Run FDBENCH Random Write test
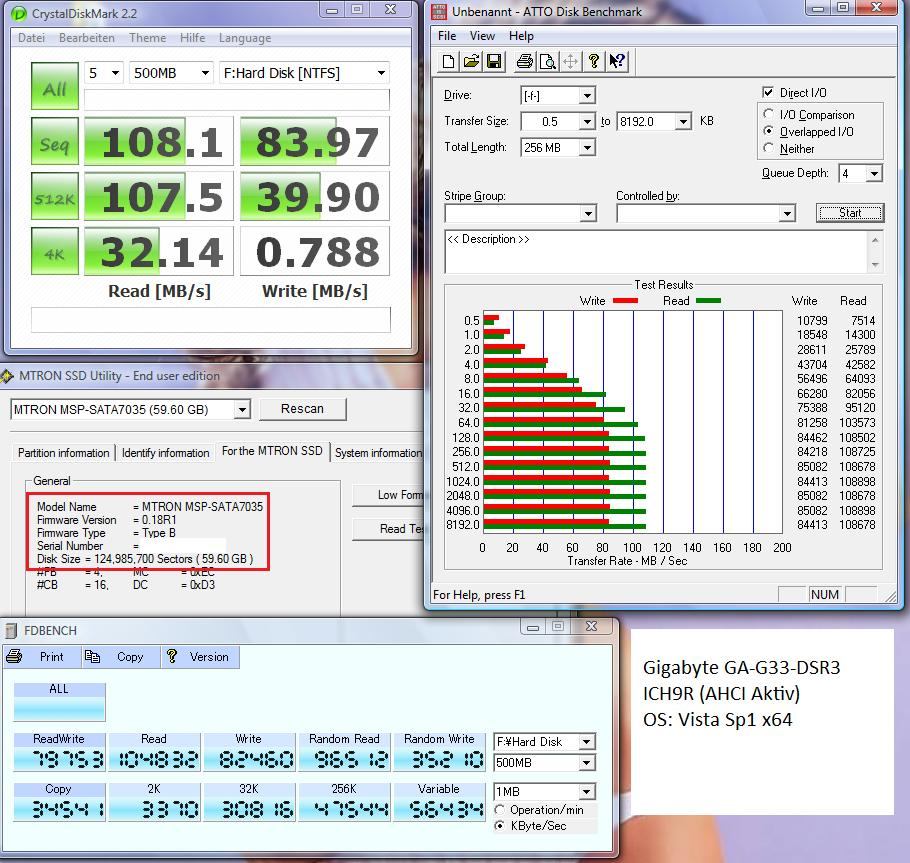910x863 pixels. 439,752
